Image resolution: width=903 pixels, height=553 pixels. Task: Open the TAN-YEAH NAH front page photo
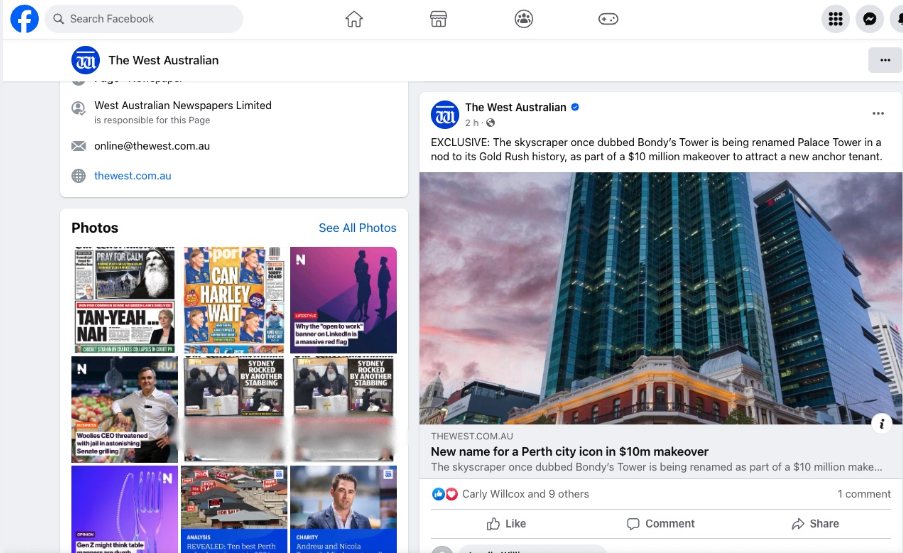tap(124, 300)
